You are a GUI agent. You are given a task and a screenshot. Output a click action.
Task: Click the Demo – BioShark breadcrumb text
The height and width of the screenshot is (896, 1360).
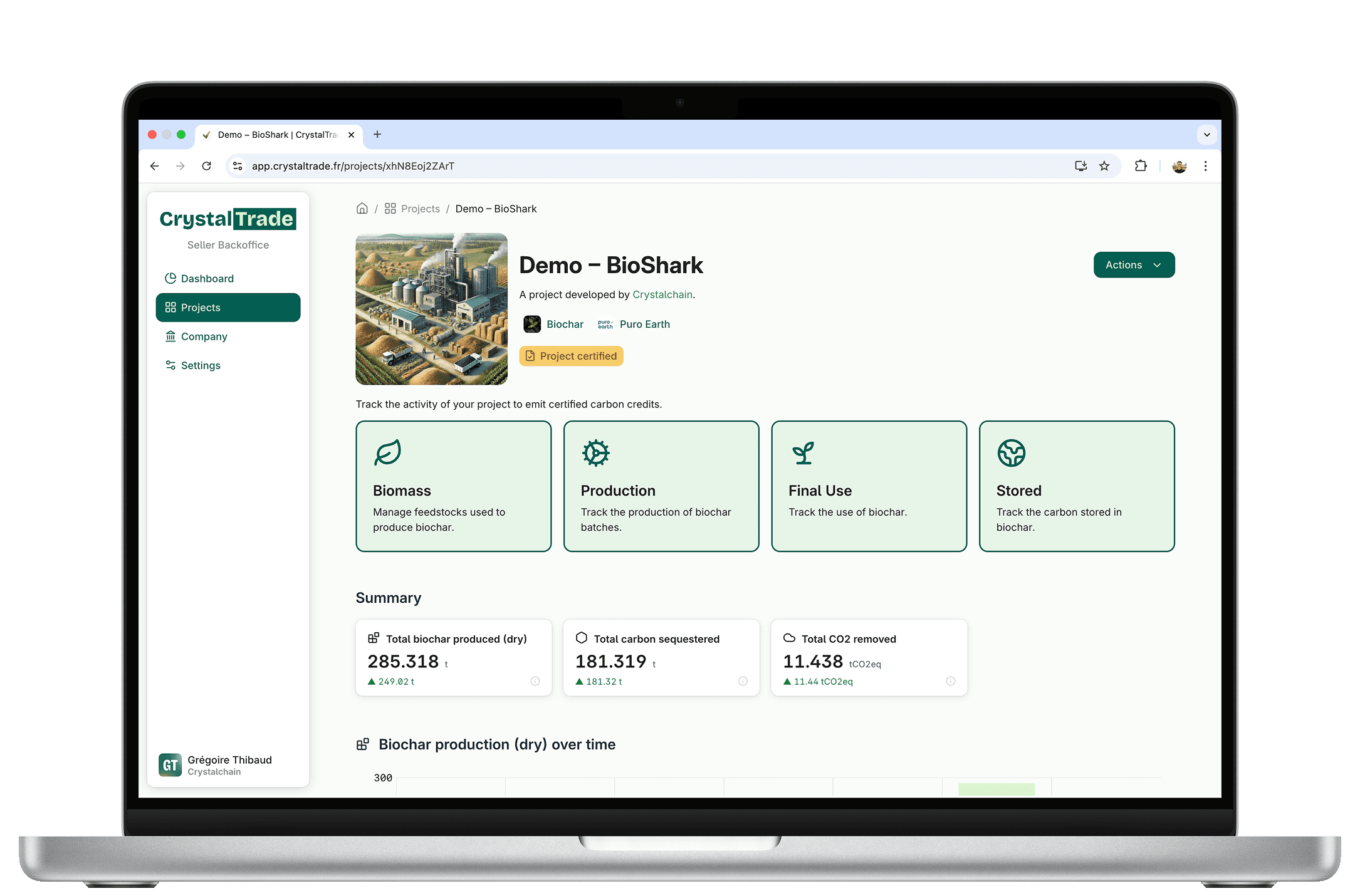(x=496, y=209)
